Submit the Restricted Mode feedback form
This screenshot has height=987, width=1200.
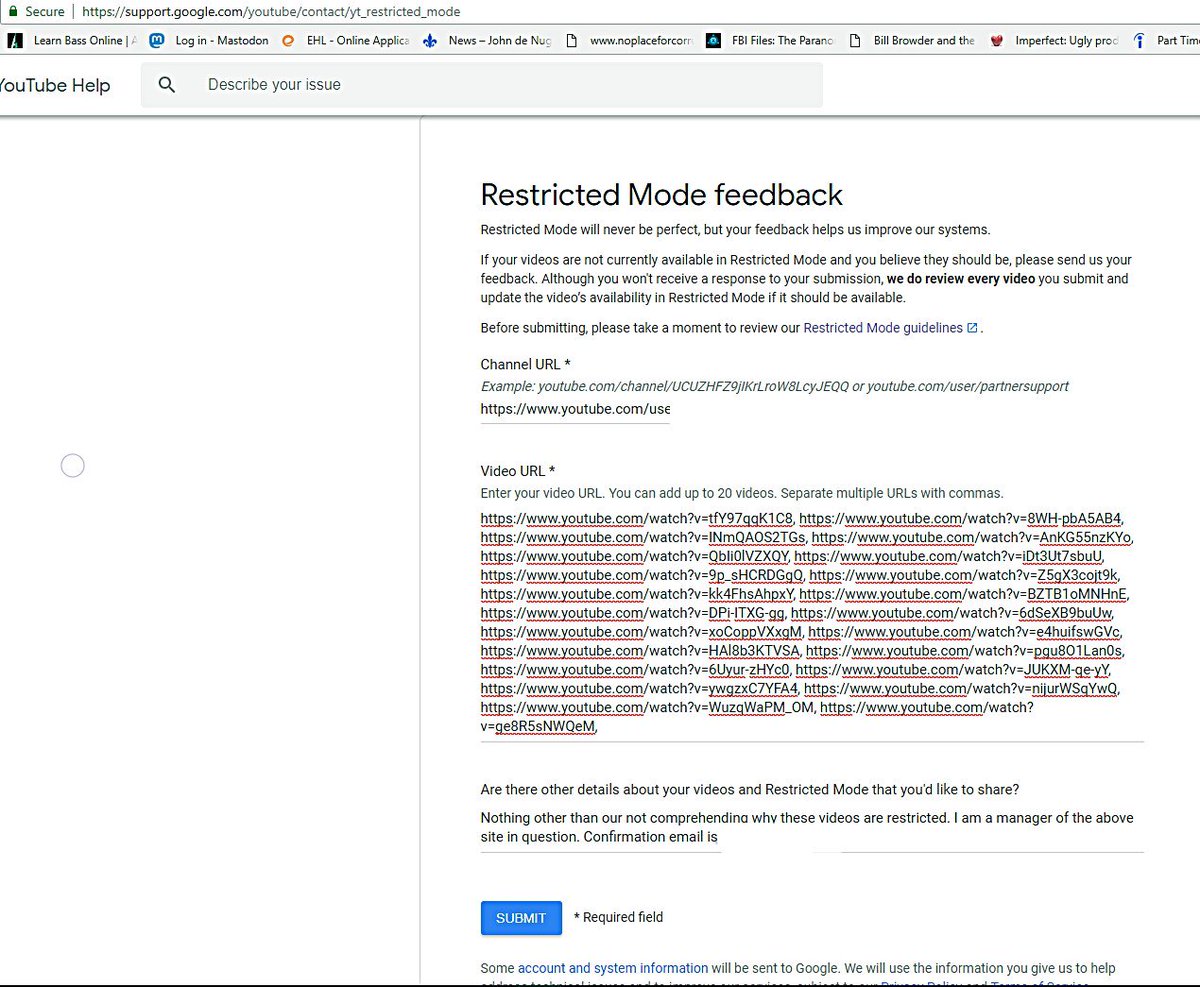521,918
